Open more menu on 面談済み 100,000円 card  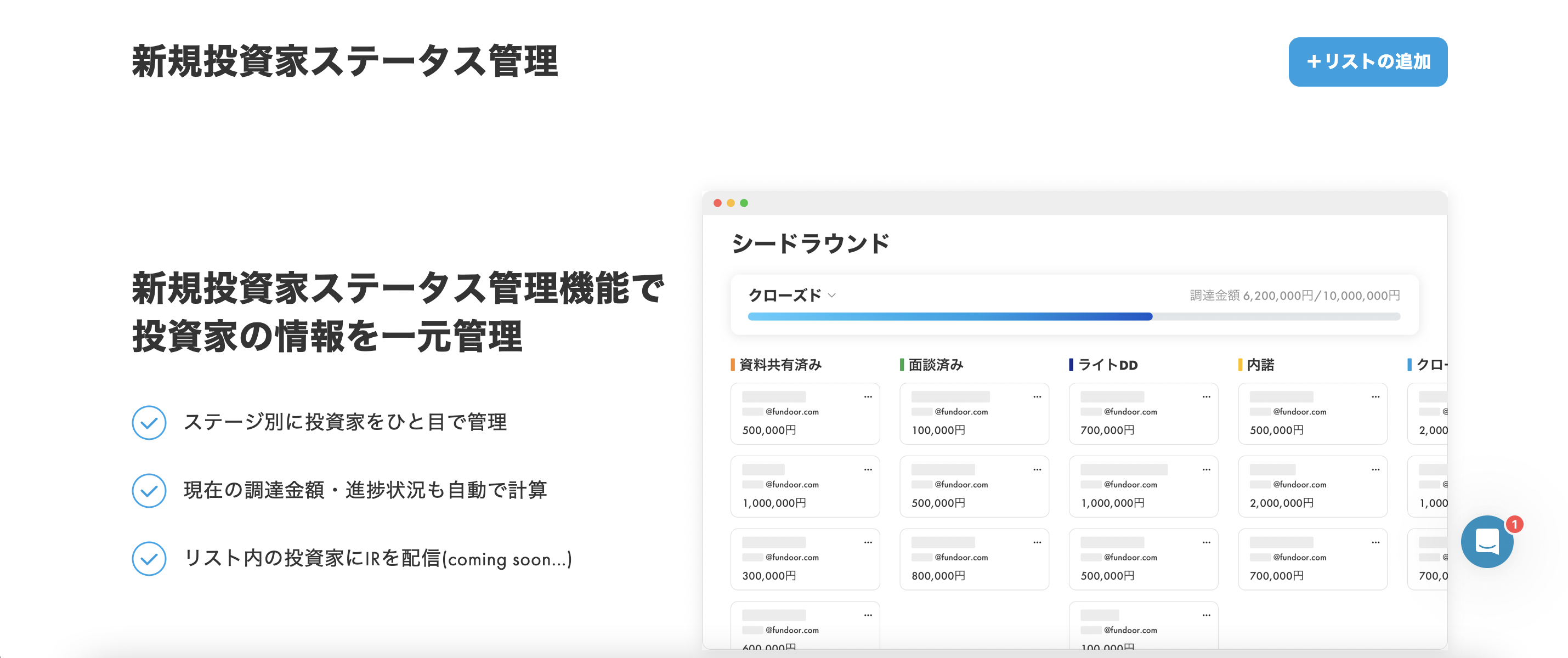(x=1037, y=397)
